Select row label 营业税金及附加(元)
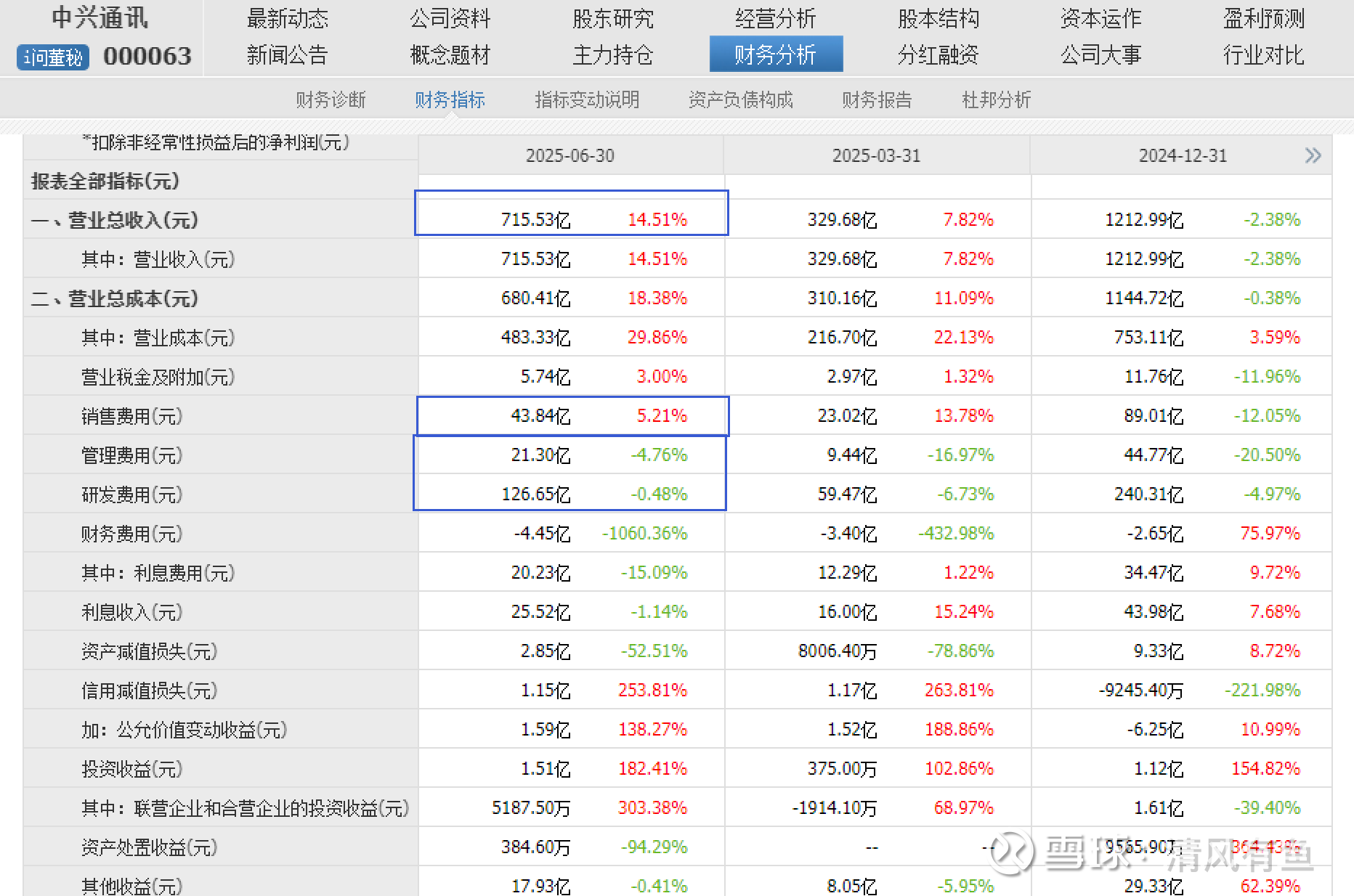Viewport: 1354px width, 896px height. click(x=158, y=377)
